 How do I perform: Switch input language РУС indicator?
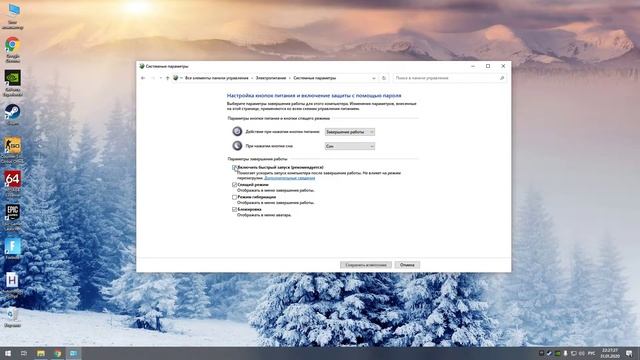pos(592,353)
